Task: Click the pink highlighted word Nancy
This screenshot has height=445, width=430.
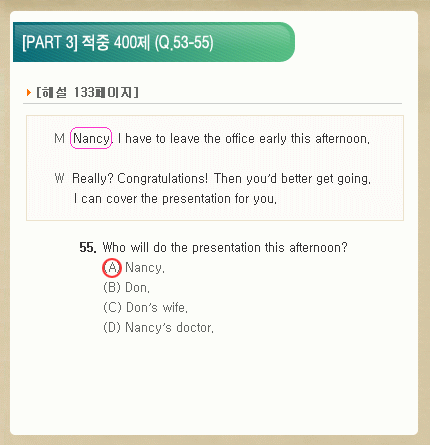Action: pos(91,138)
